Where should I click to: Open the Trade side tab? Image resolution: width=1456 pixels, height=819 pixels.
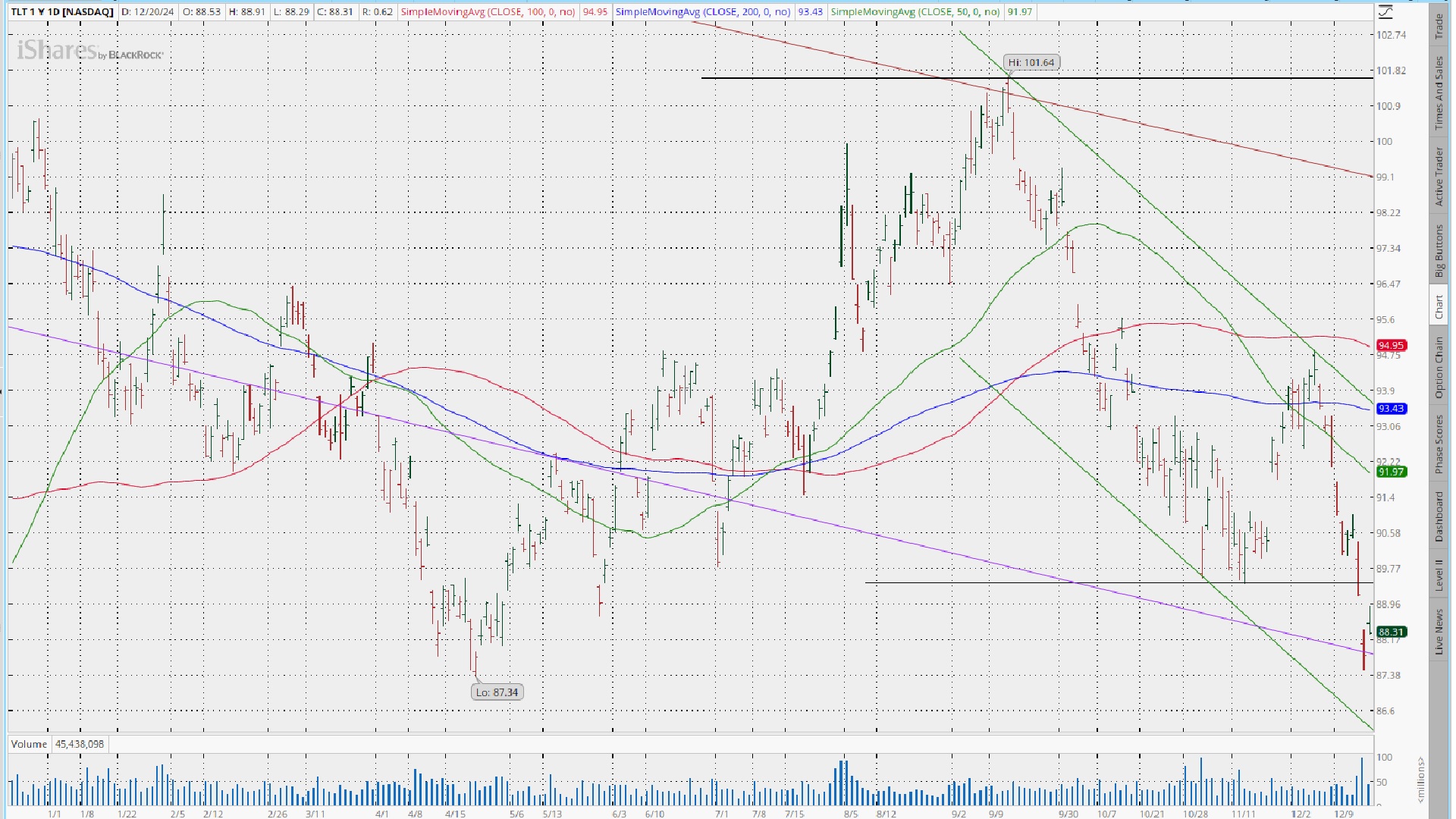coord(1439,26)
